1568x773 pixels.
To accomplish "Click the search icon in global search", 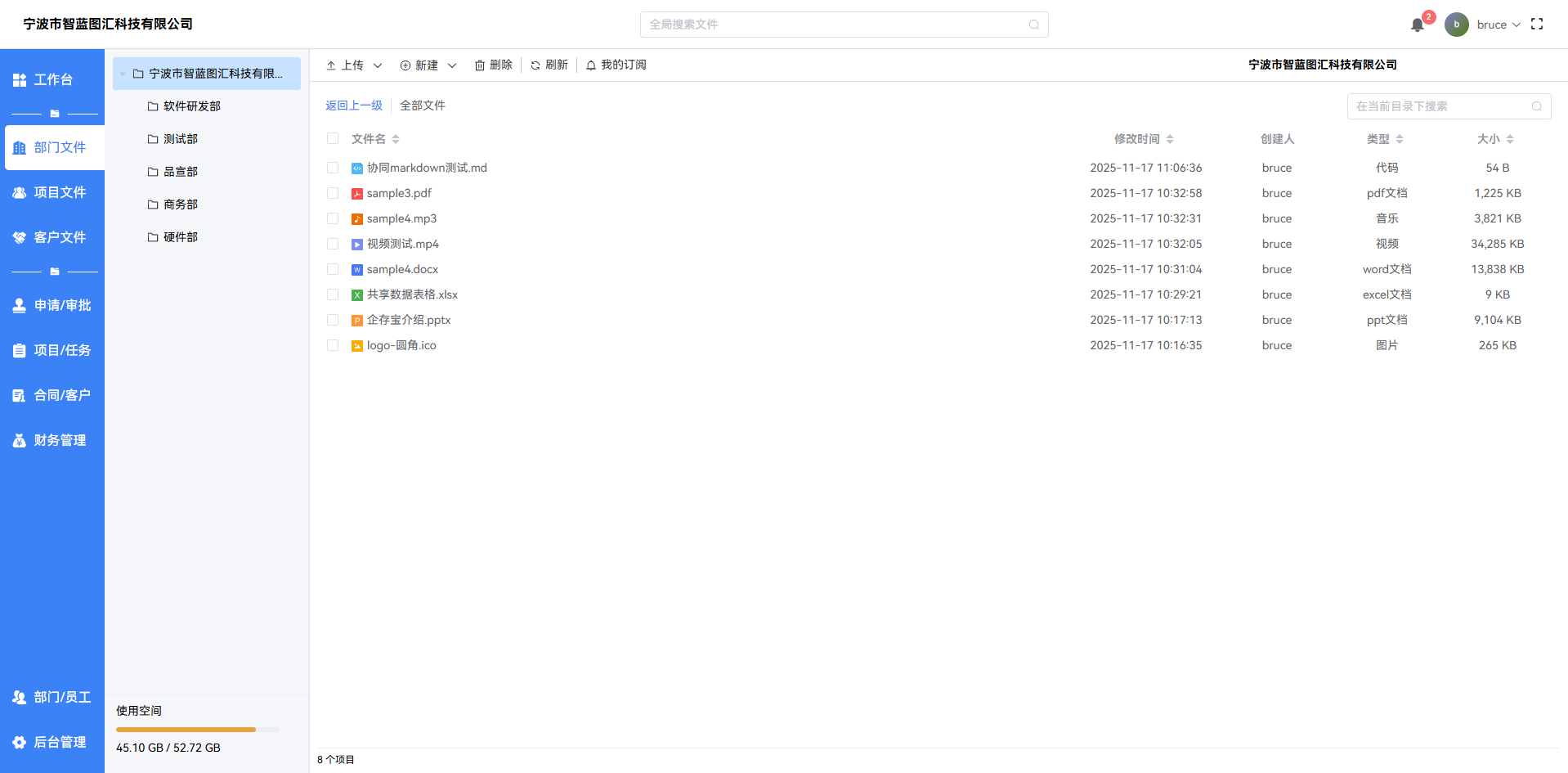I will pyautogui.click(x=1033, y=25).
